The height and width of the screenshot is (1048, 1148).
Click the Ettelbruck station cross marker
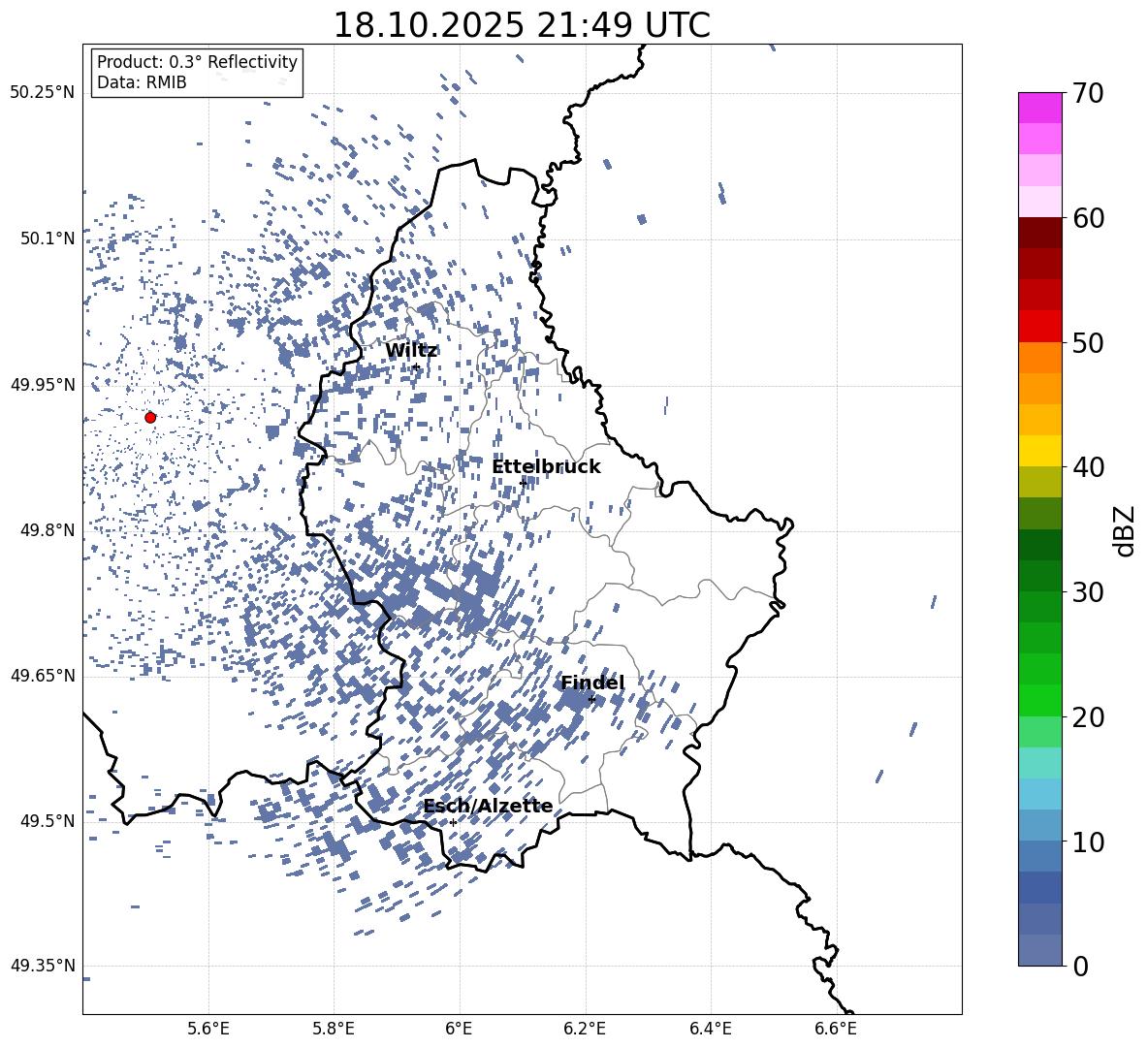(x=523, y=483)
